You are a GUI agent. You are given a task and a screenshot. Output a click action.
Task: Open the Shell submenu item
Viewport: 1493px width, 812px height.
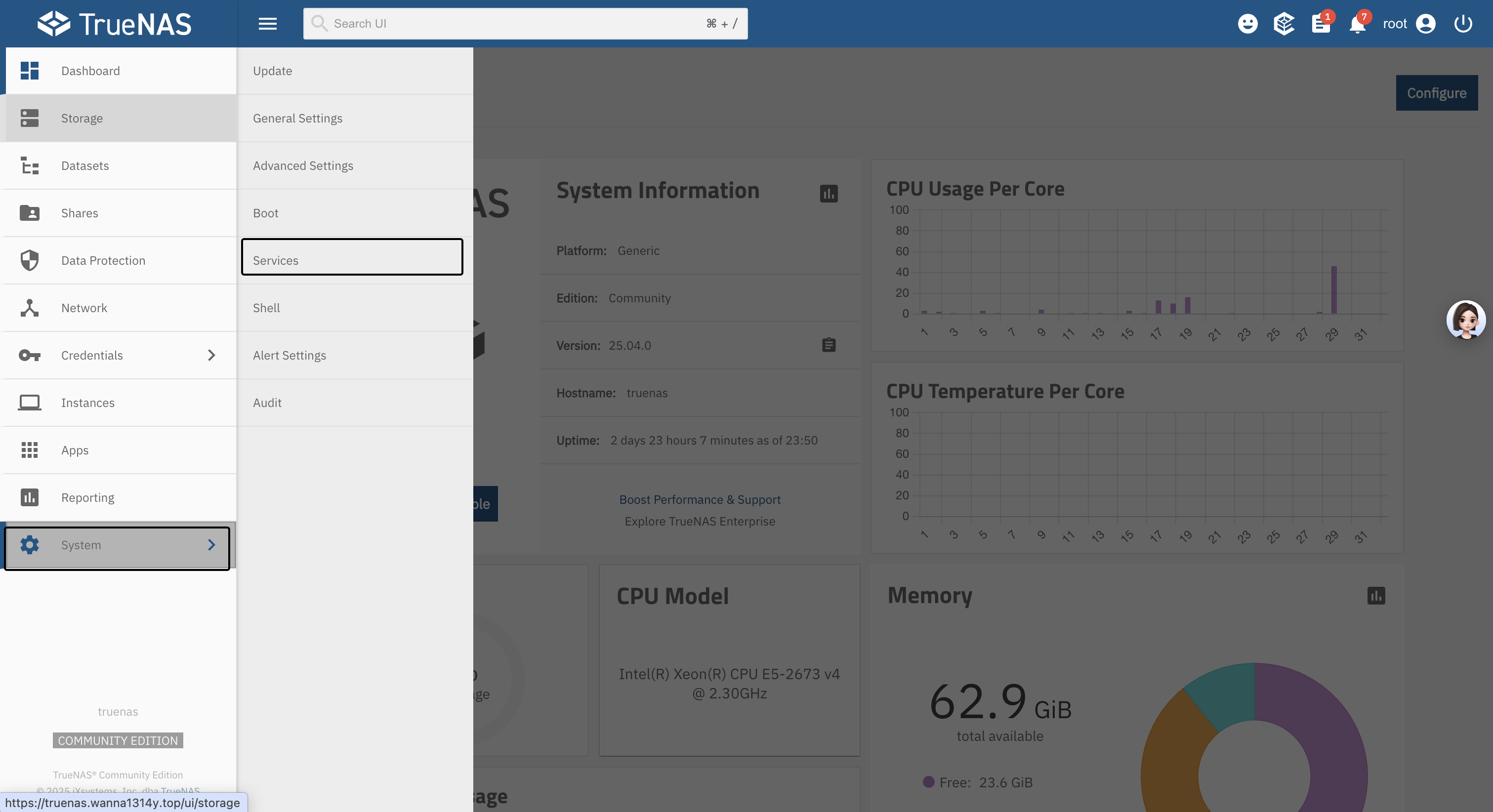(x=355, y=308)
